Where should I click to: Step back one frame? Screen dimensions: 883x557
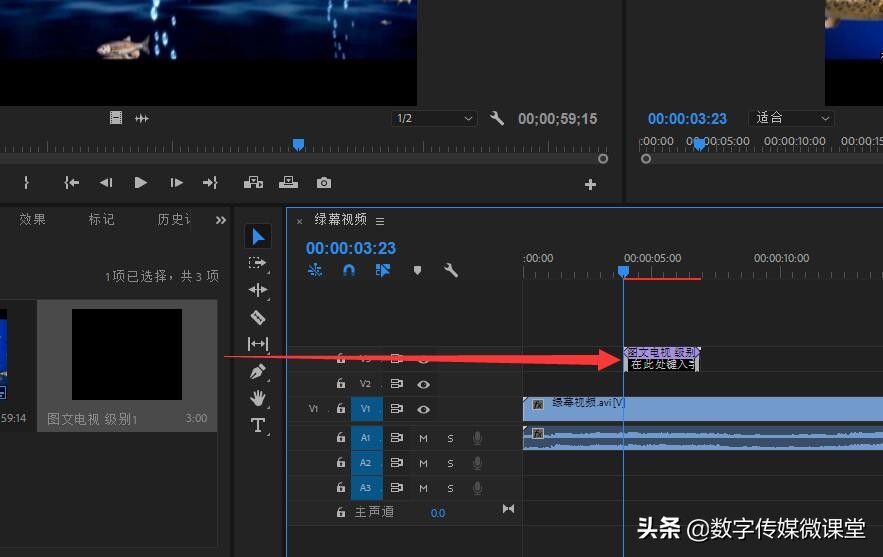[x=106, y=182]
